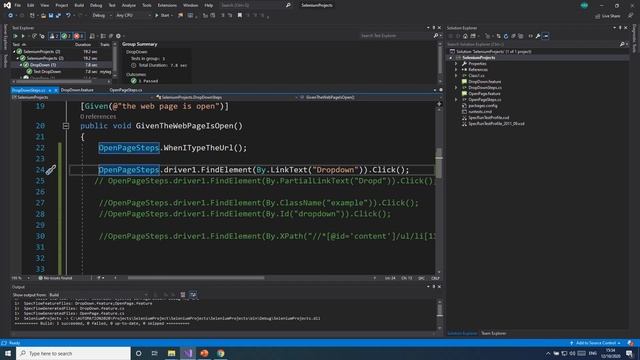Image resolution: width=640 pixels, height=360 pixels.
Task: Click the Windows taskbar search box
Action: click(73, 353)
